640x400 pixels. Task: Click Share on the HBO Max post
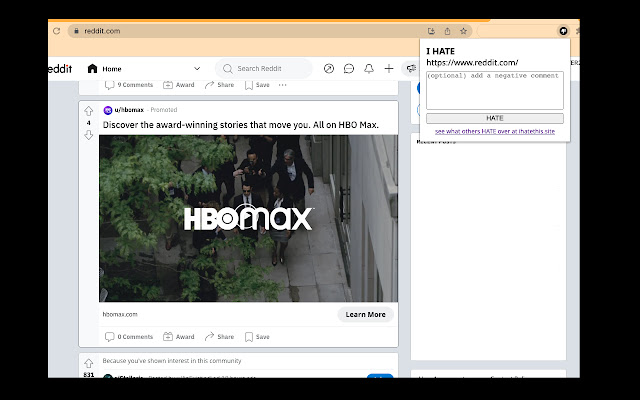tap(220, 337)
